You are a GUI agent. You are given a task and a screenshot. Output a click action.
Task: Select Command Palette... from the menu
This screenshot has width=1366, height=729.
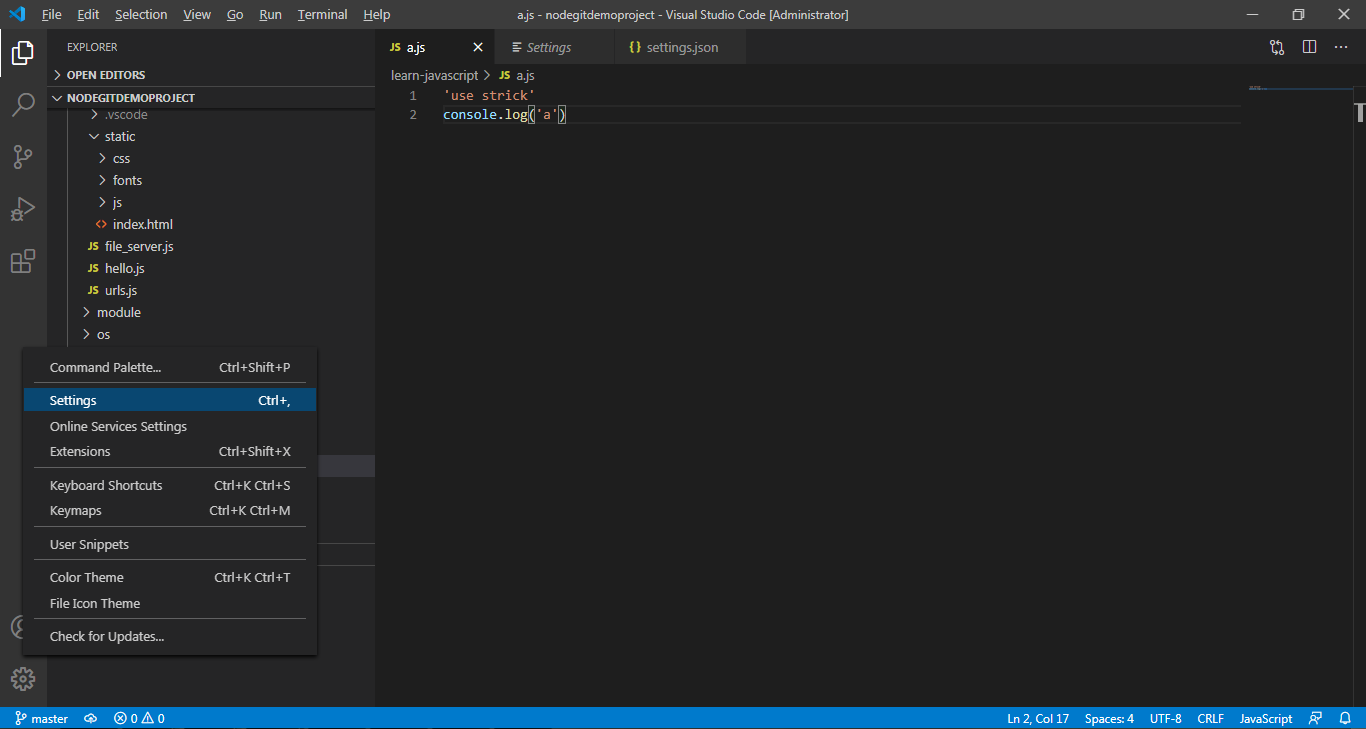coord(170,368)
